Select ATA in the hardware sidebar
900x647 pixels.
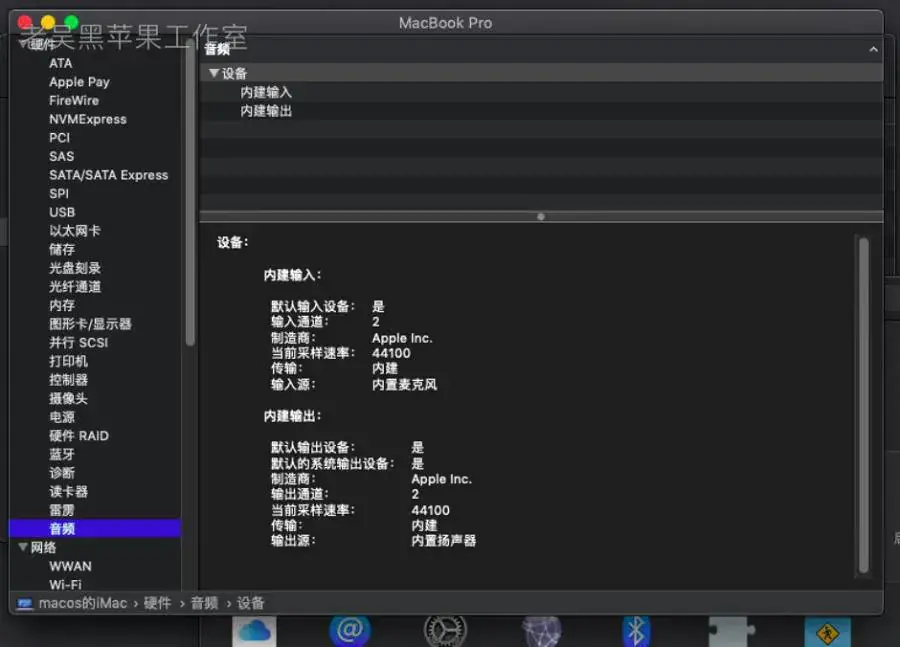(x=60, y=63)
